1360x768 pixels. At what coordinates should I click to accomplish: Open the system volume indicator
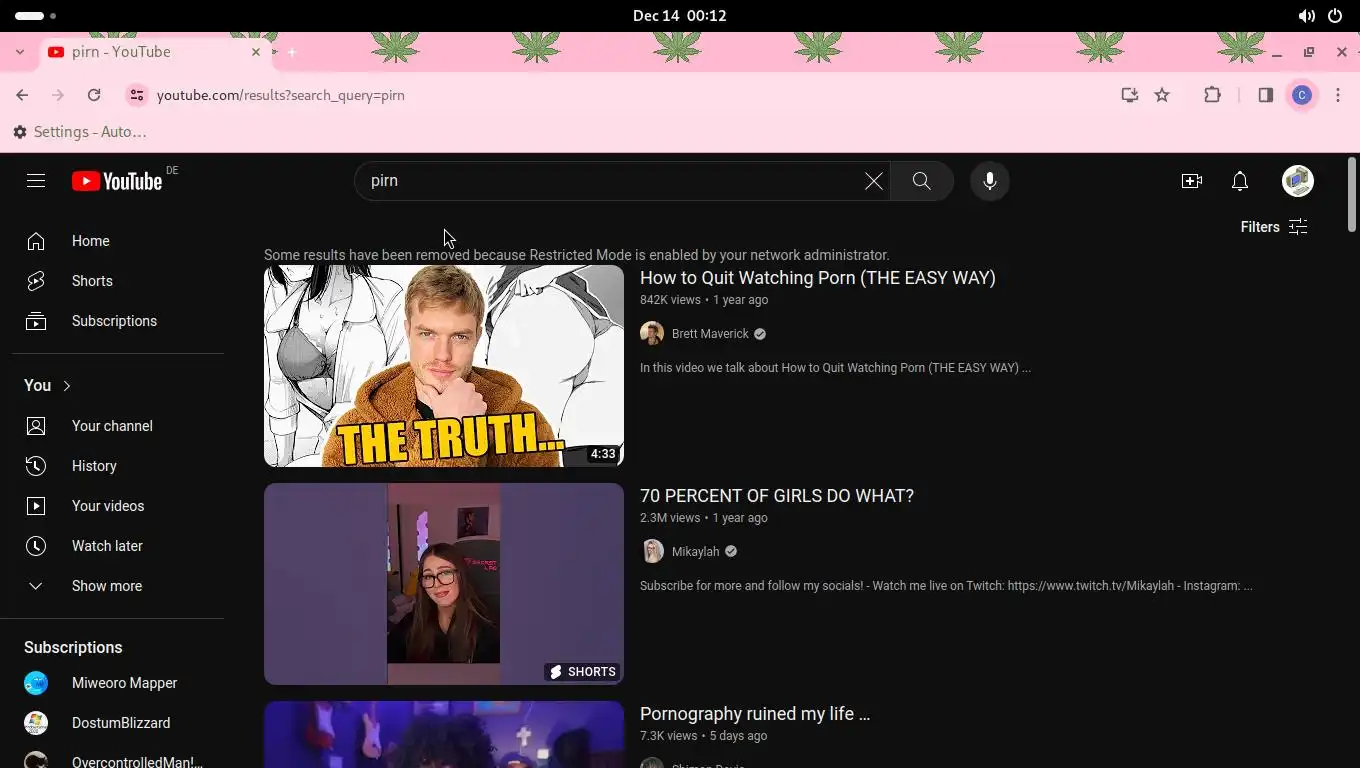coord(1306,16)
